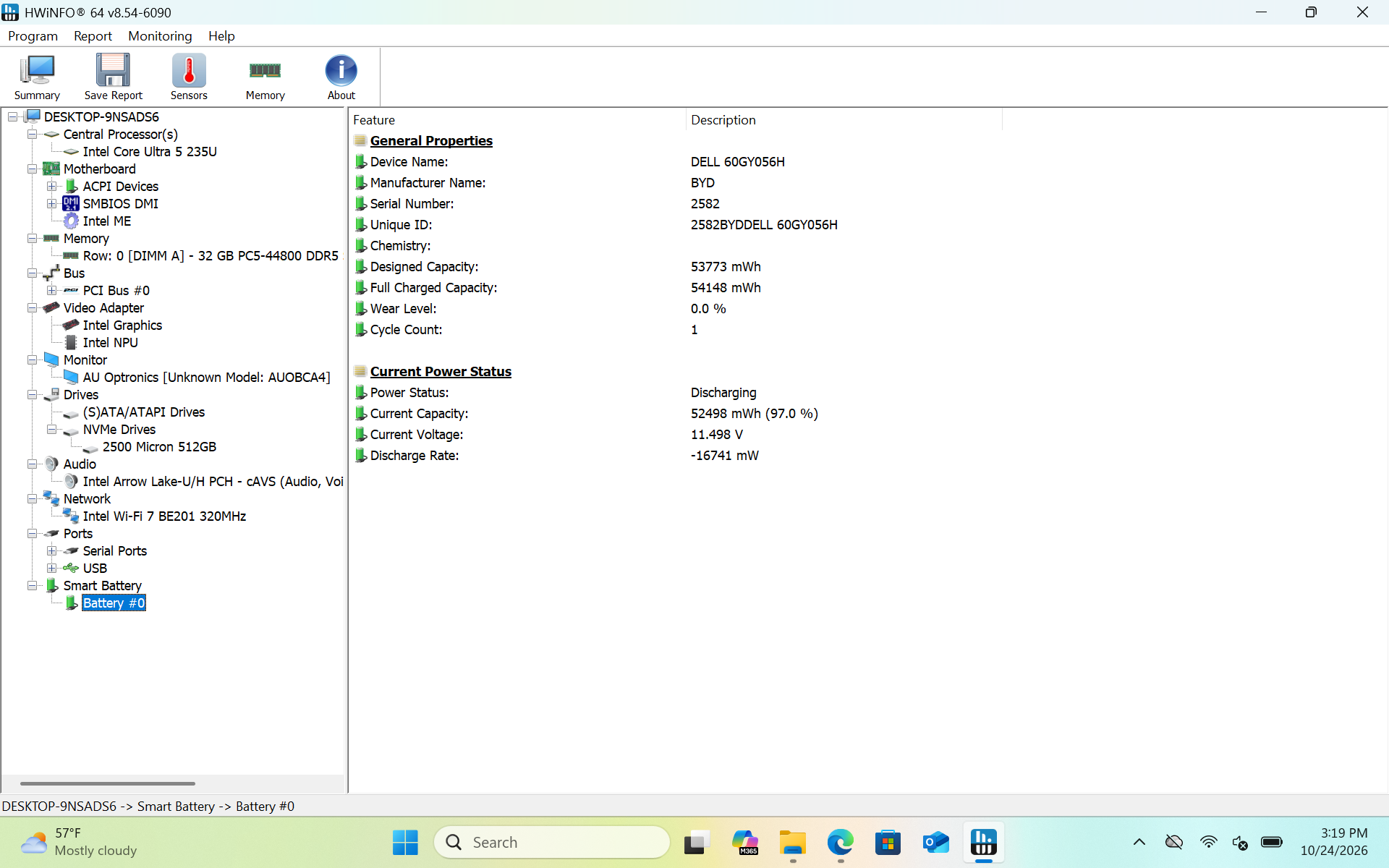Select Intel ME tree item
Screen dimensions: 1389x868
[106, 221]
